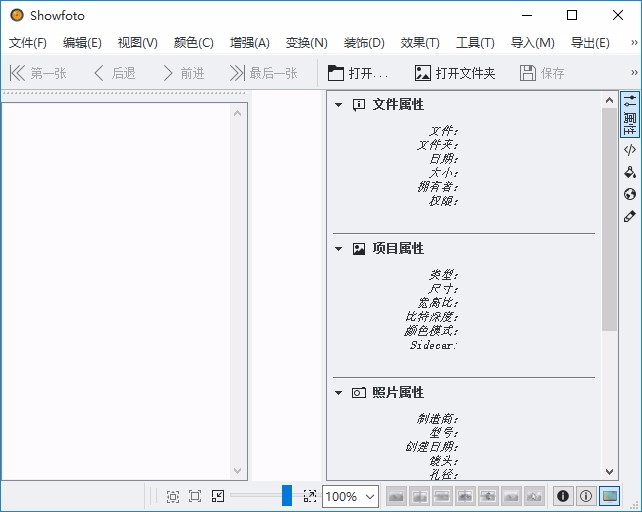This screenshot has height=512, width=642.
Task: Click the Sidecar: label
Action: click(x=433, y=345)
